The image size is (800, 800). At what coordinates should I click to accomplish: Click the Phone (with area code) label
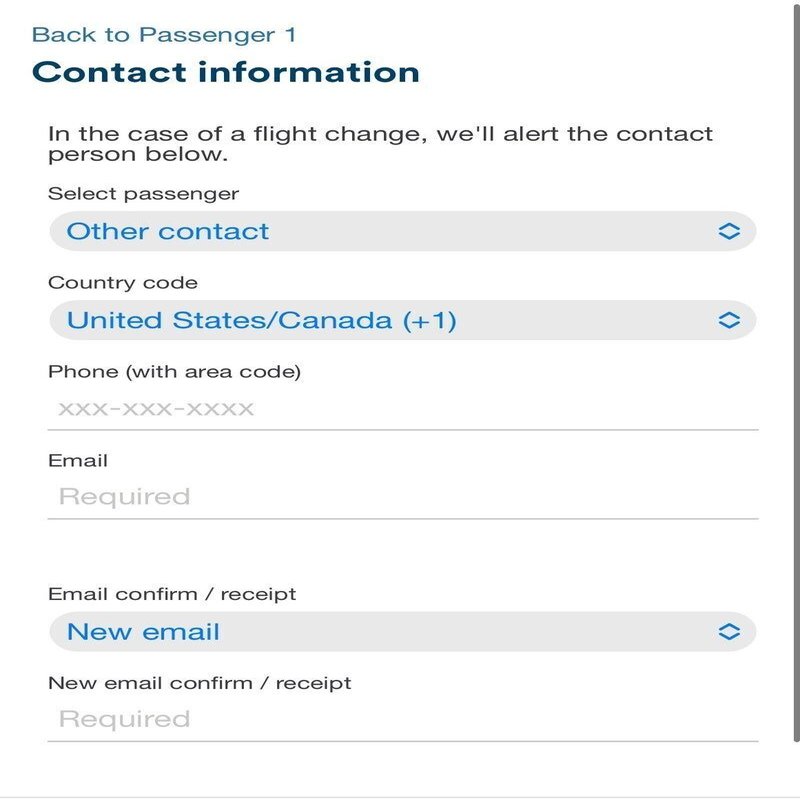tap(174, 372)
